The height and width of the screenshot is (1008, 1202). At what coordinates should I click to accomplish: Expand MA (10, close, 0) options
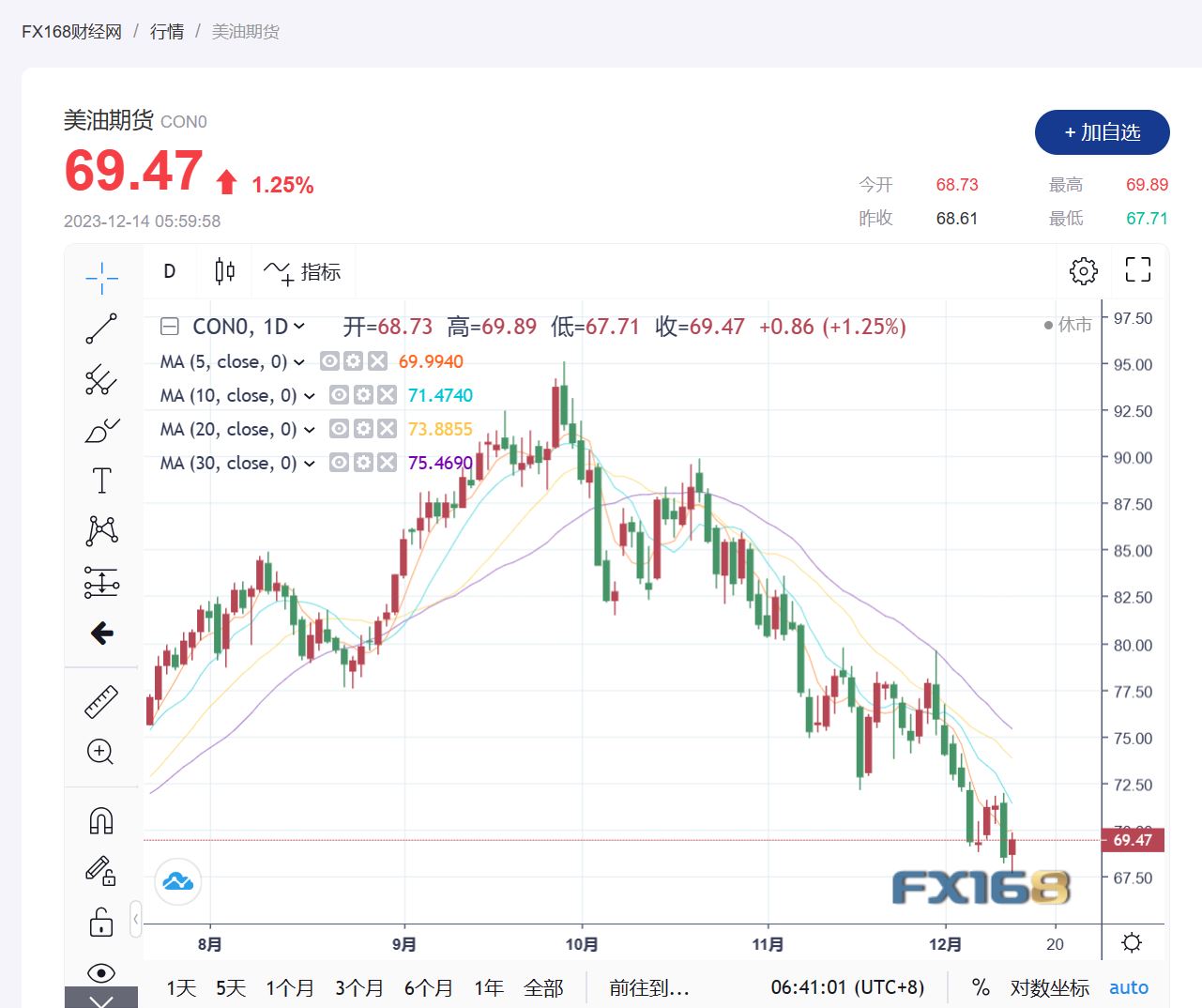tap(310, 396)
